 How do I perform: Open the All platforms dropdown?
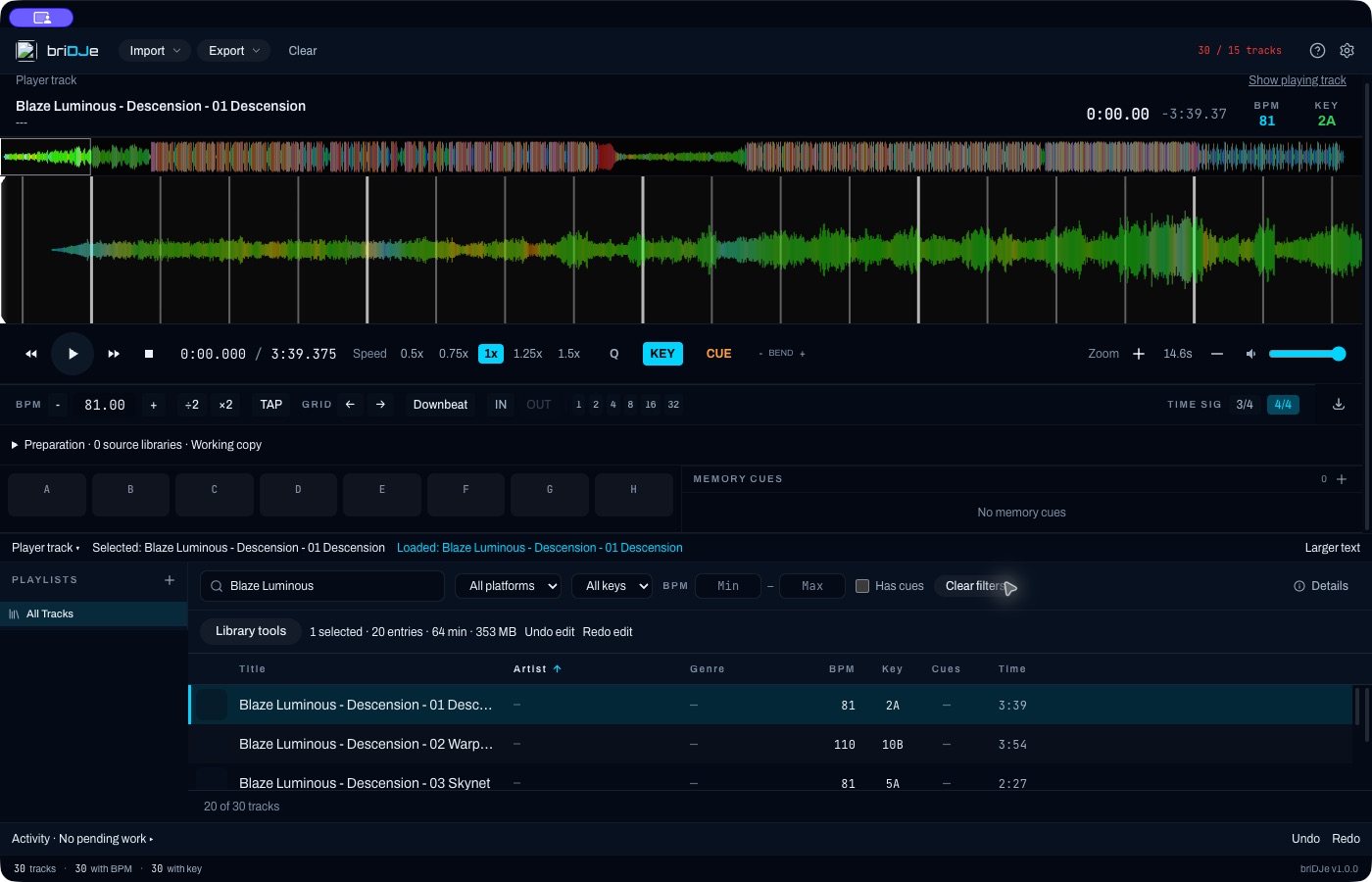pos(508,586)
